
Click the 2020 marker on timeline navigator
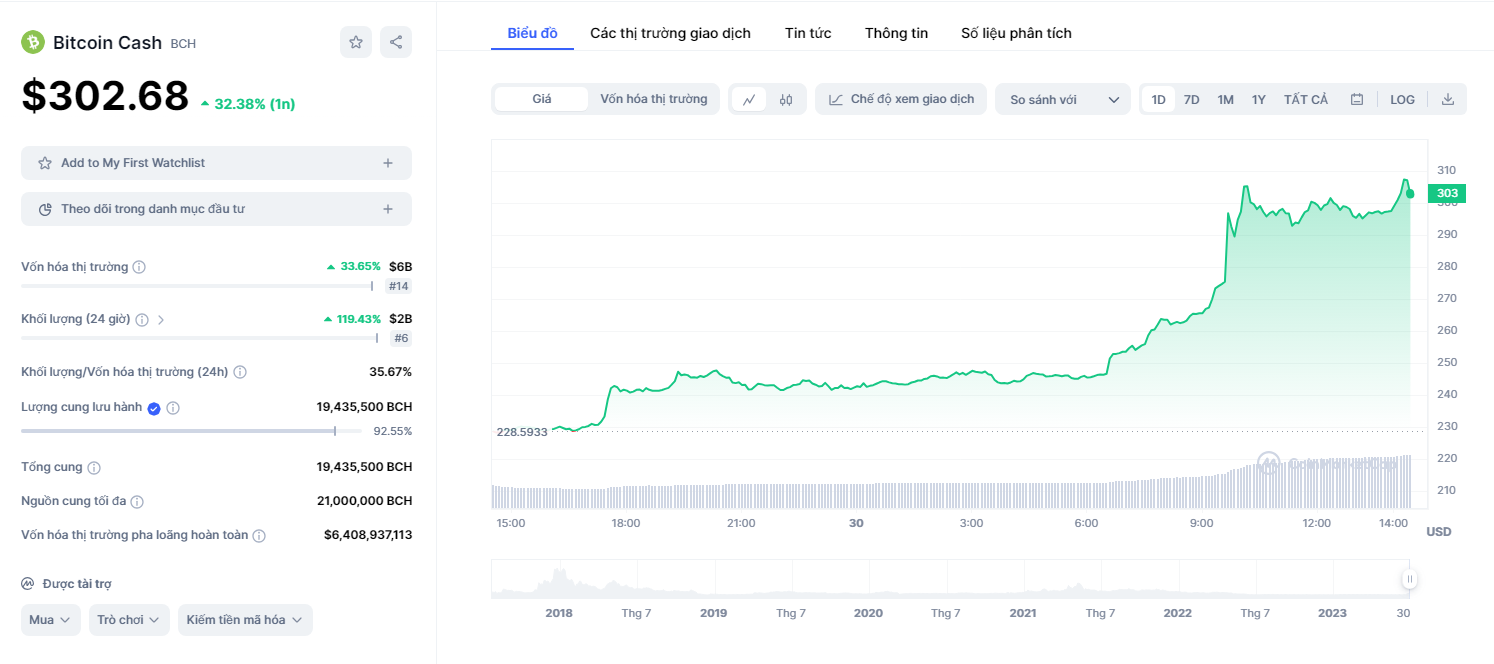[x=868, y=613]
